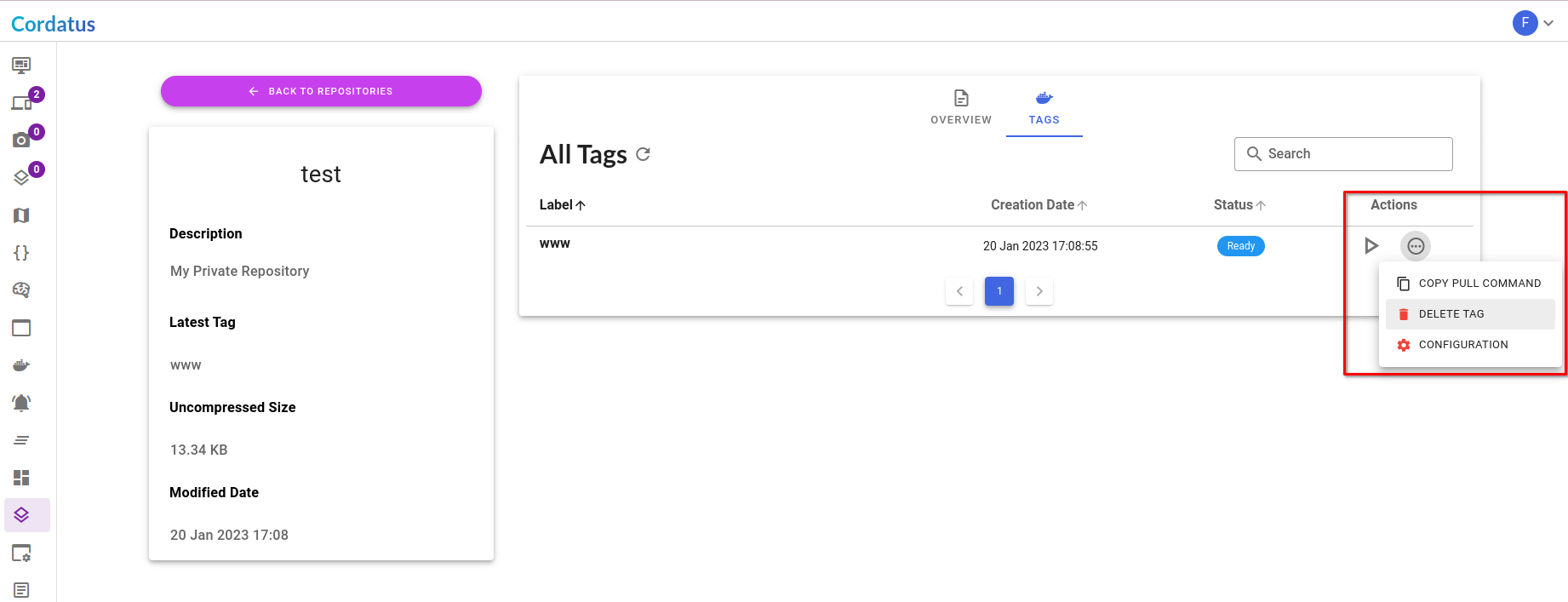Open the more actions ellipsis menu
The height and width of the screenshot is (602, 1568).
pyautogui.click(x=1416, y=246)
